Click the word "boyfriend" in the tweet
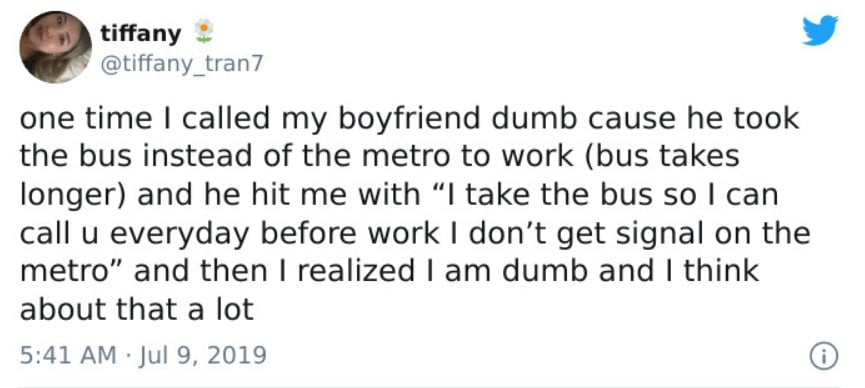Image resolution: width=865 pixels, height=388 pixels. click(x=409, y=120)
